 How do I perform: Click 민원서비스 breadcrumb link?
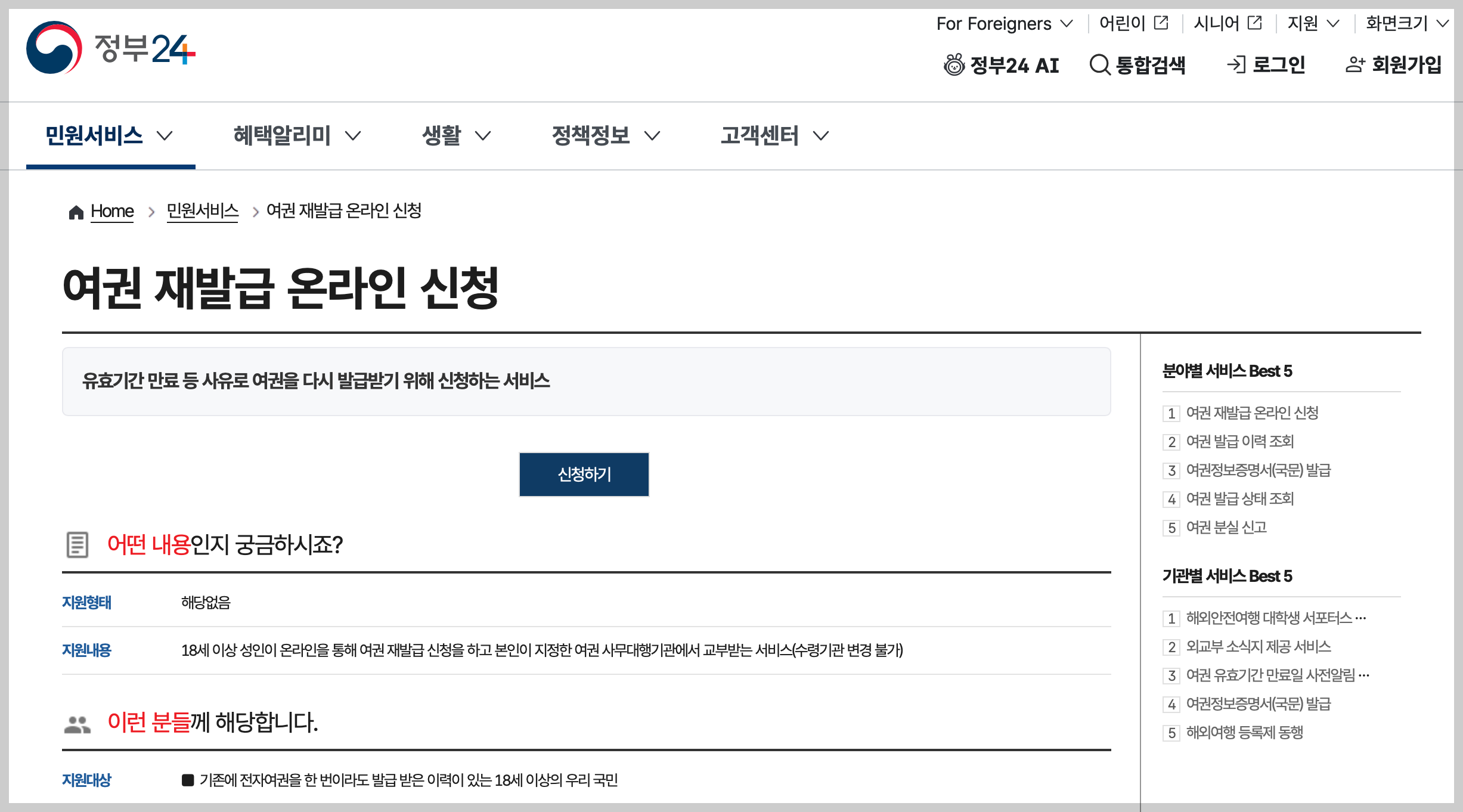203,210
